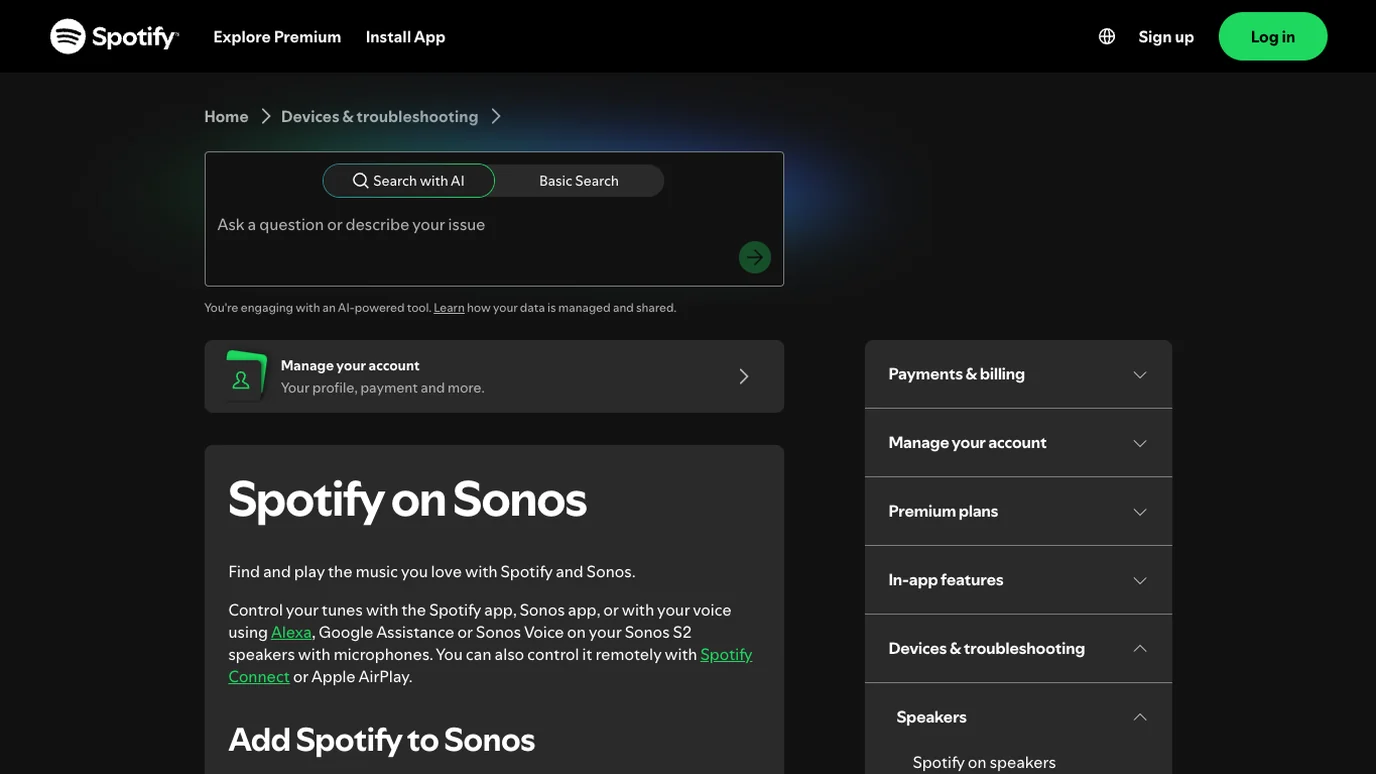Collapse Devices & troubleshooting section
Image resolution: width=1376 pixels, height=774 pixels.
[x=1018, y=648]
